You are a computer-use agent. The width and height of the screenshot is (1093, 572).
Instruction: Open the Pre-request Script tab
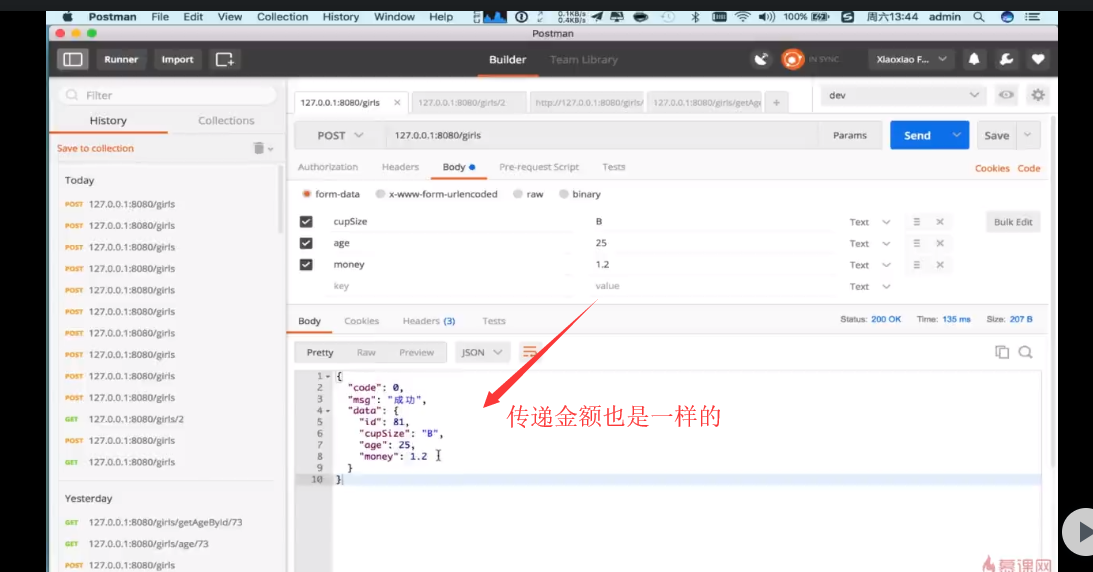pos(539,167)
